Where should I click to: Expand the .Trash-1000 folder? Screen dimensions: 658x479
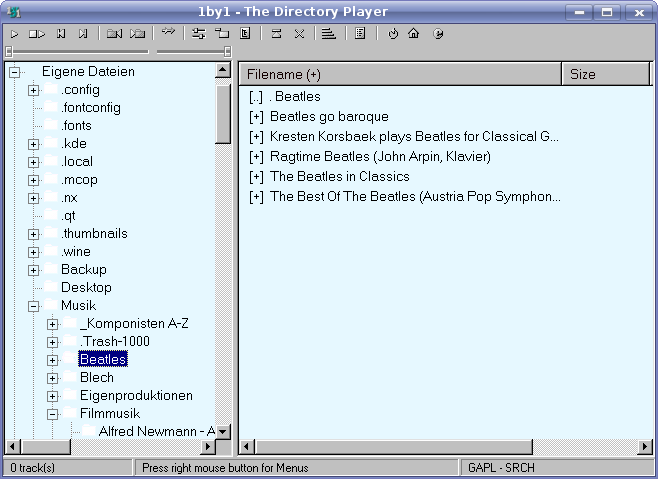coord(52,343)
